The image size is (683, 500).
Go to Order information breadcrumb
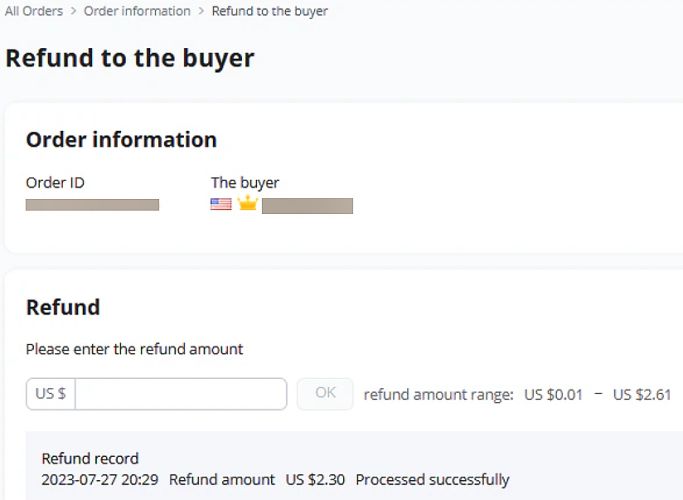click(137, 11)
